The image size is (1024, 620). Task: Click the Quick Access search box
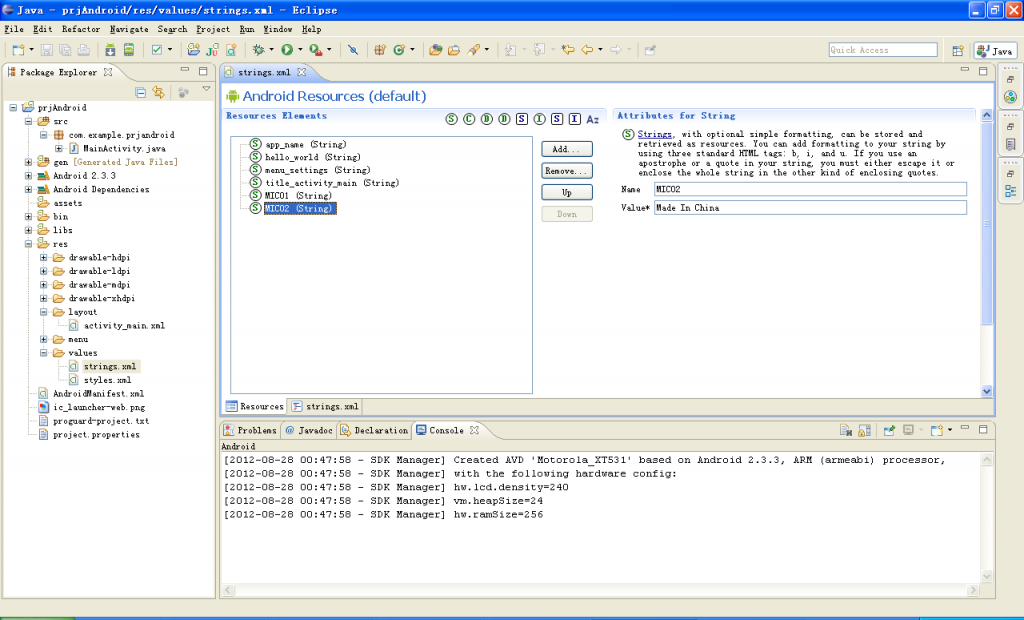point(883,50)
